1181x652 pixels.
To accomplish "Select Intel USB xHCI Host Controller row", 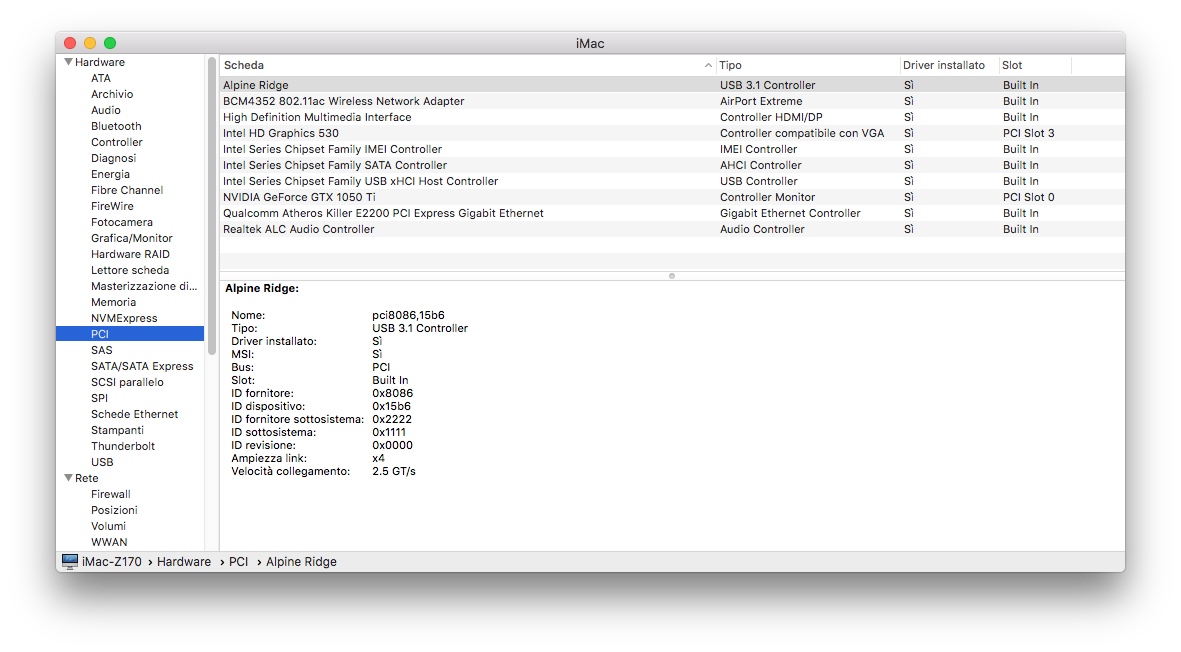I will 672,181.
